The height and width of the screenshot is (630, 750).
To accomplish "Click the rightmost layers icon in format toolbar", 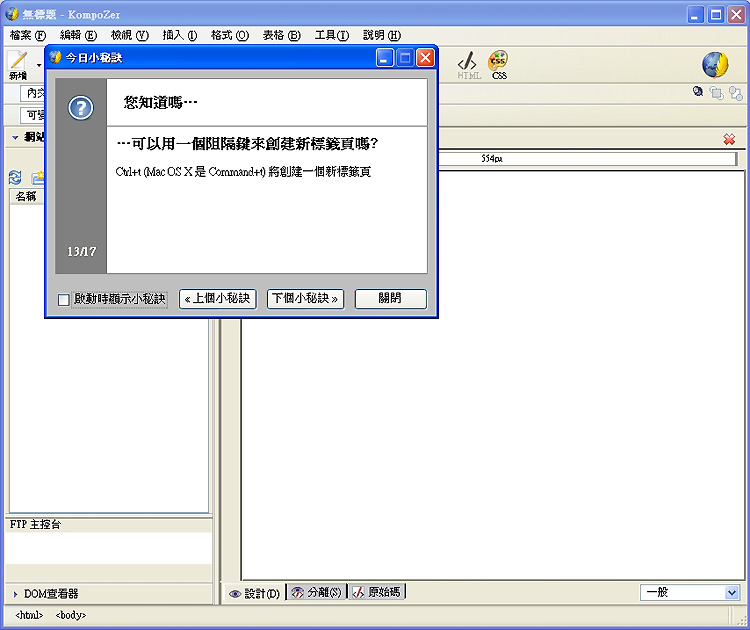I will (736, 93).
